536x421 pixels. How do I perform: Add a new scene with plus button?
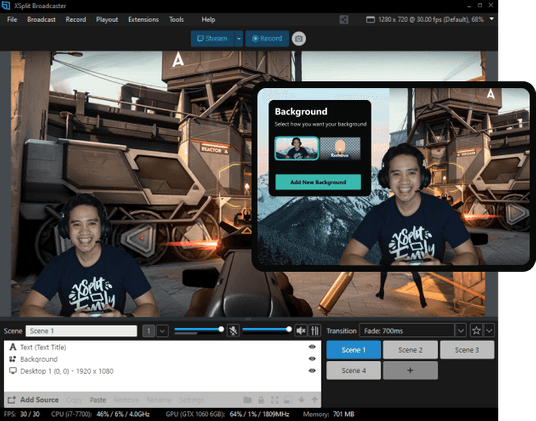pyautogui.click(x=410, y=370)
